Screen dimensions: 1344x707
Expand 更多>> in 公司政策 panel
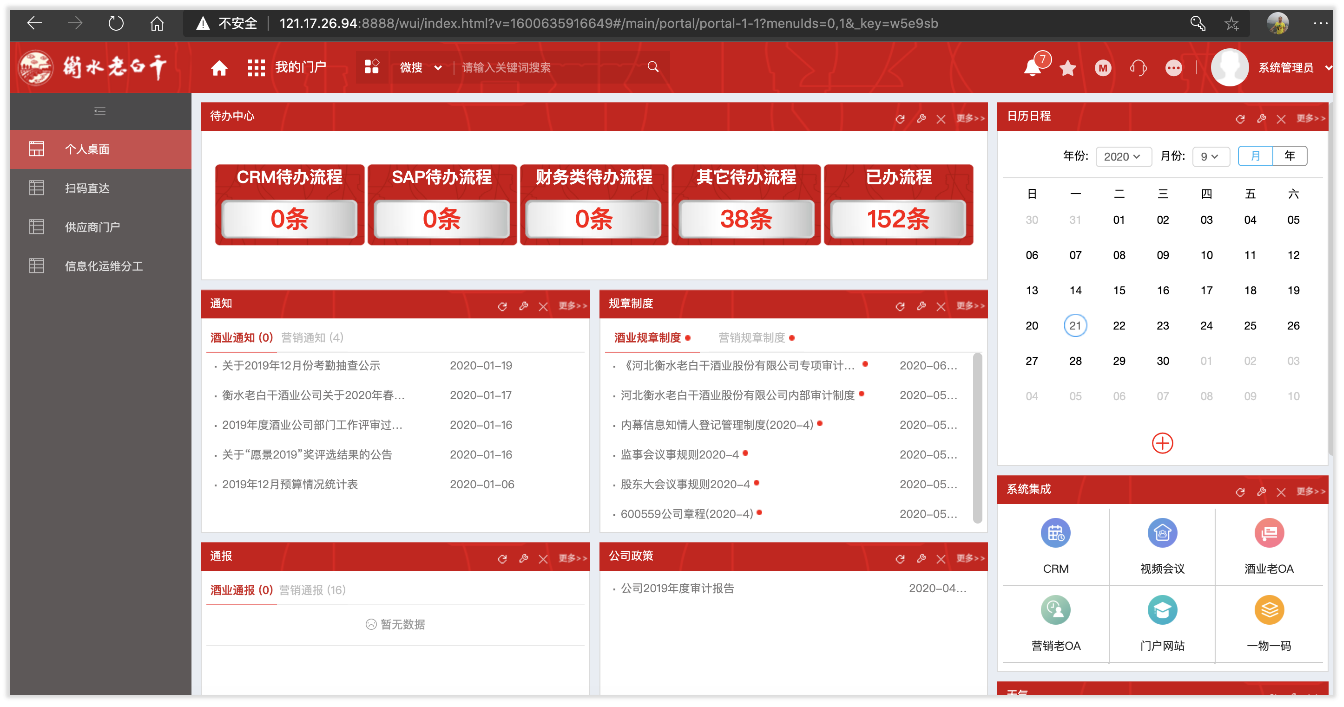coord(970,558)
